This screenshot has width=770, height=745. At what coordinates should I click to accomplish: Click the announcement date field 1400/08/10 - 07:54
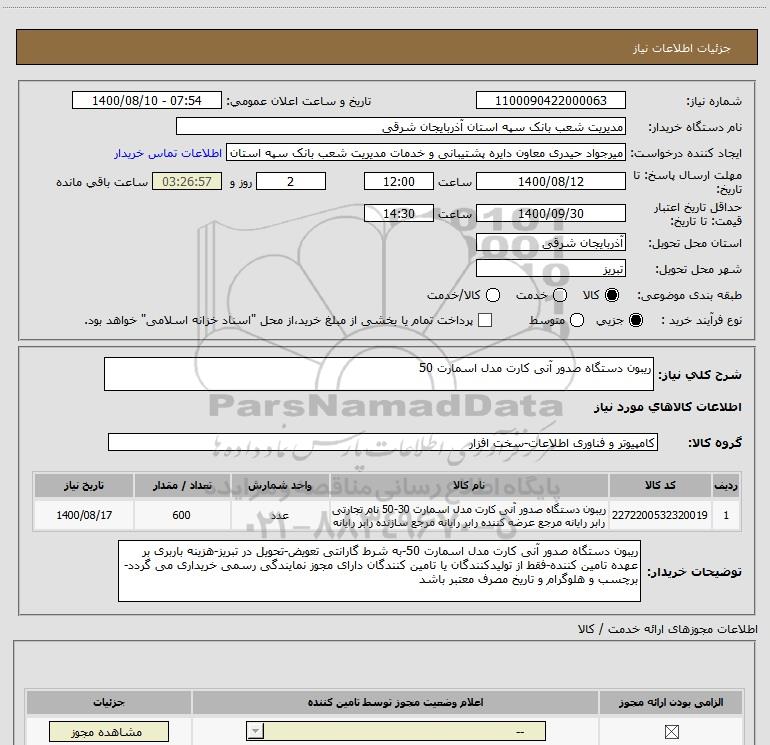point(147,100)
